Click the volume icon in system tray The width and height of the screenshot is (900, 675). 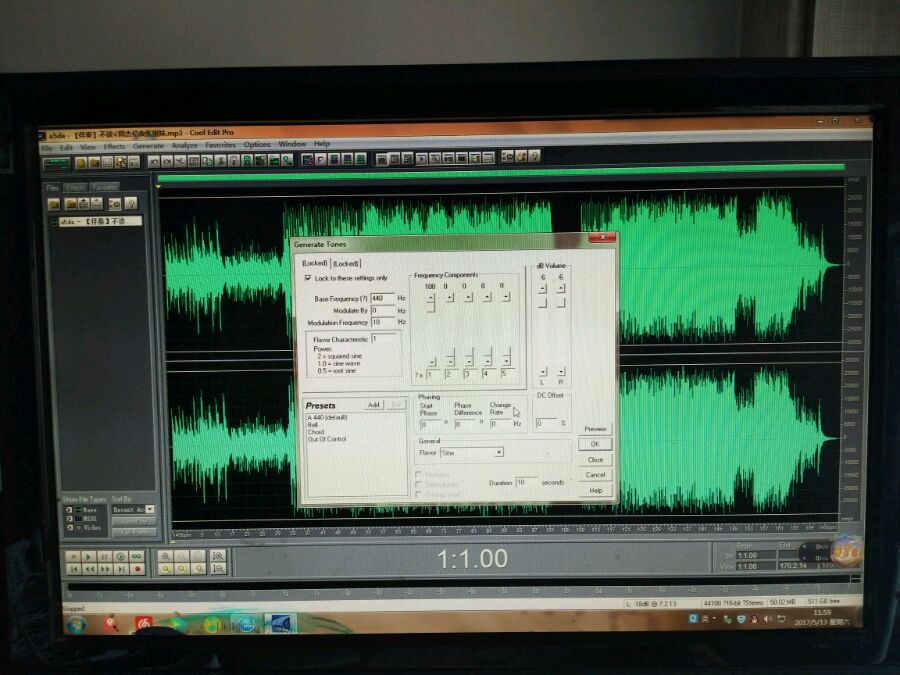tap(768, 619)
